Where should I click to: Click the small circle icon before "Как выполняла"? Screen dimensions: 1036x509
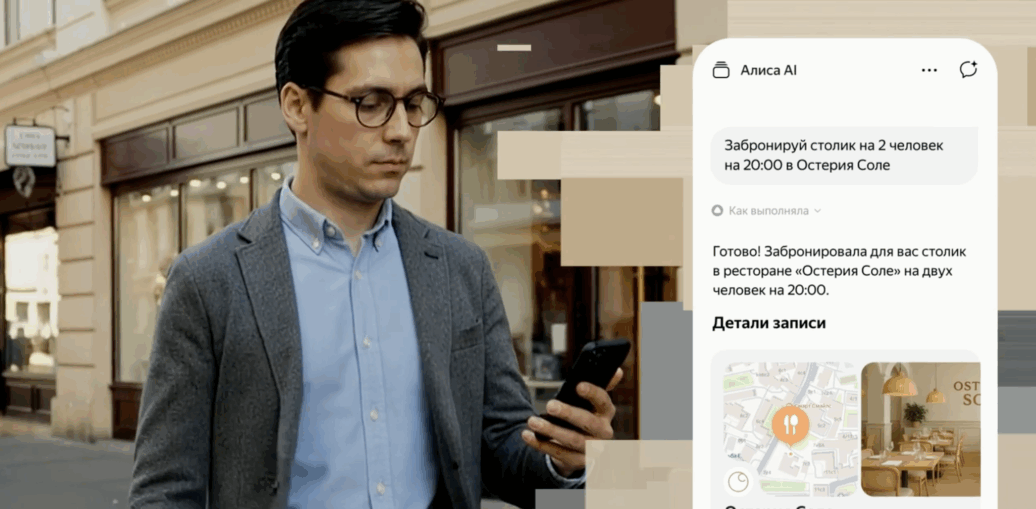717,211
